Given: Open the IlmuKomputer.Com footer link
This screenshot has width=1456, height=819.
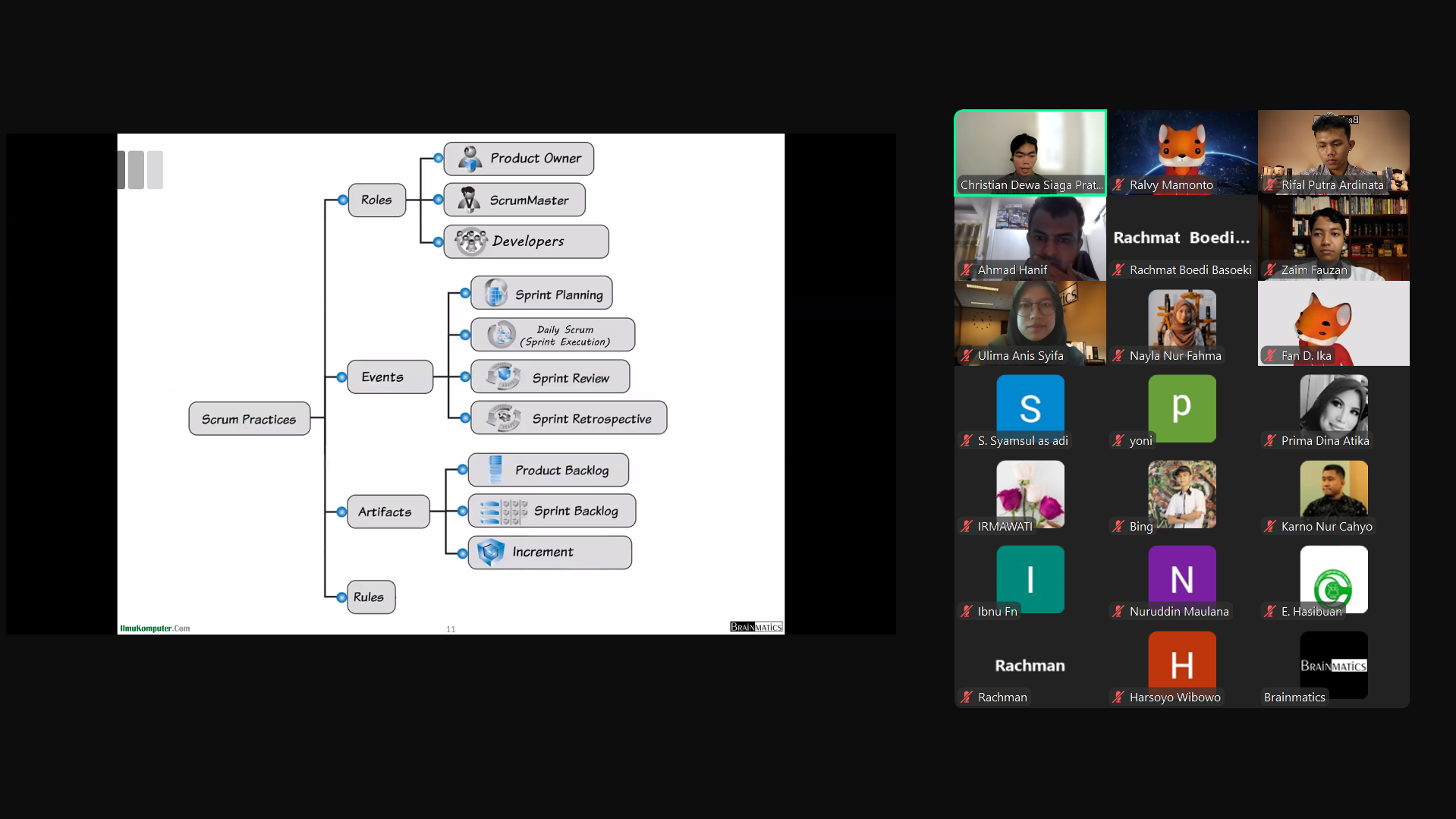Looking at the screenshot, I should click(155, 628).
